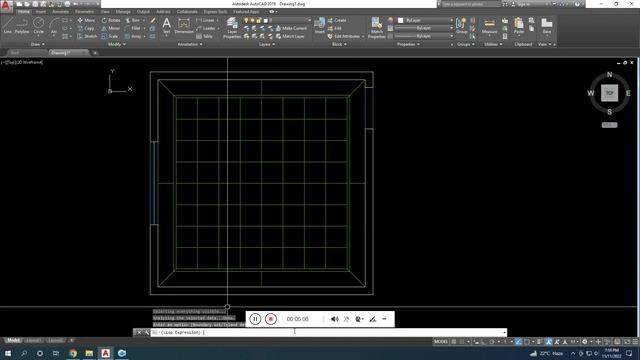
Task: Select the Dimension tool
Action: [184, 25]
